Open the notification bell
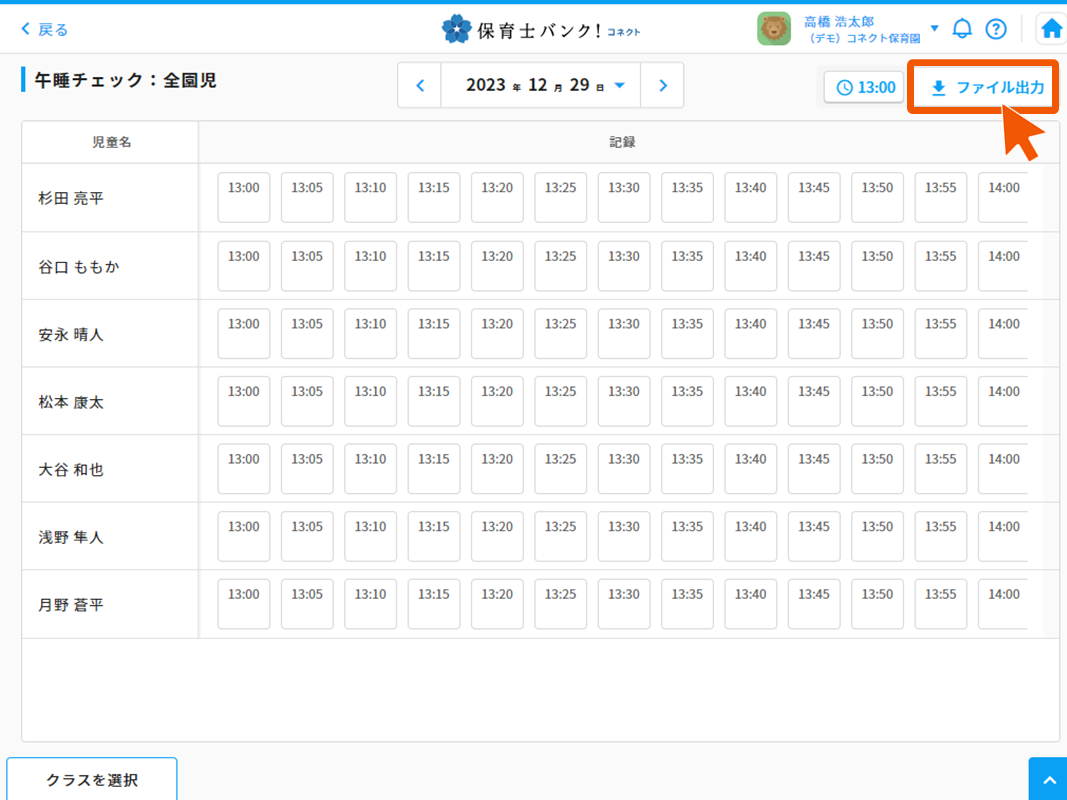 point(962,29)
